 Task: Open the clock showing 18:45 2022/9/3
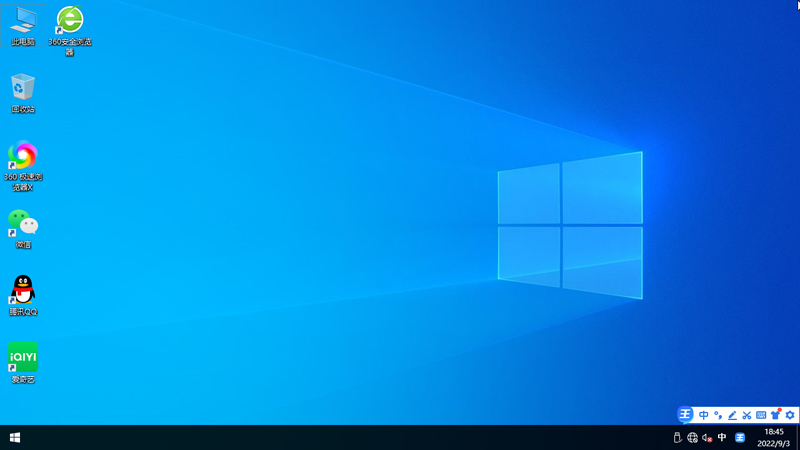pos(773,438)
